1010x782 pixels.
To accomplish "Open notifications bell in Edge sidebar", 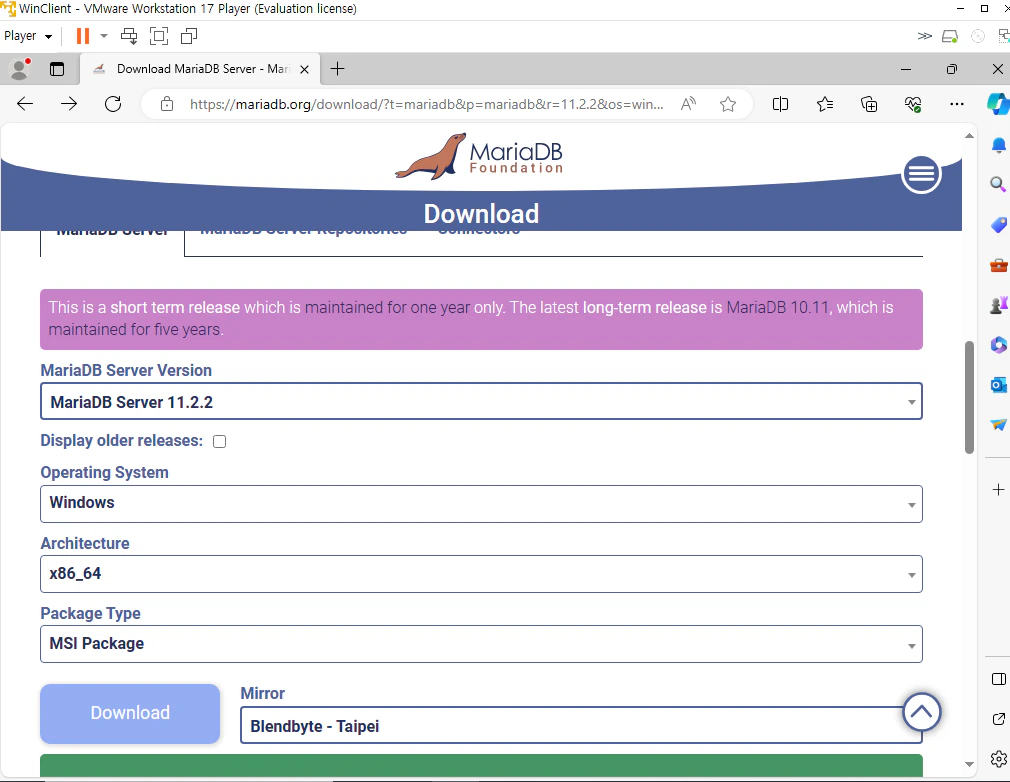I will click(x=998, y=146).
